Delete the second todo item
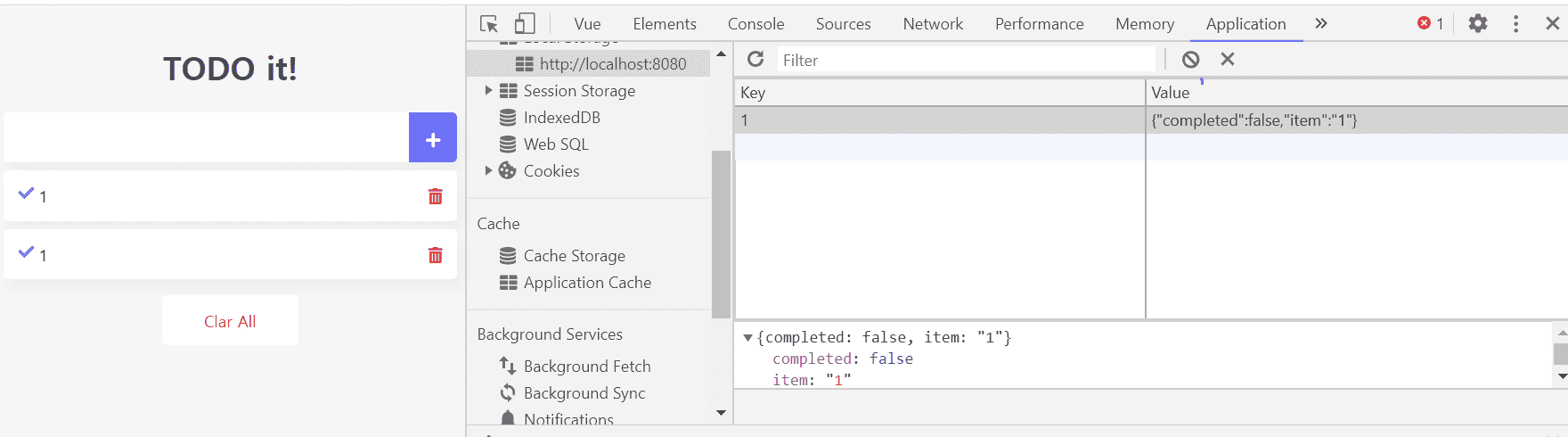 (436, 256)
